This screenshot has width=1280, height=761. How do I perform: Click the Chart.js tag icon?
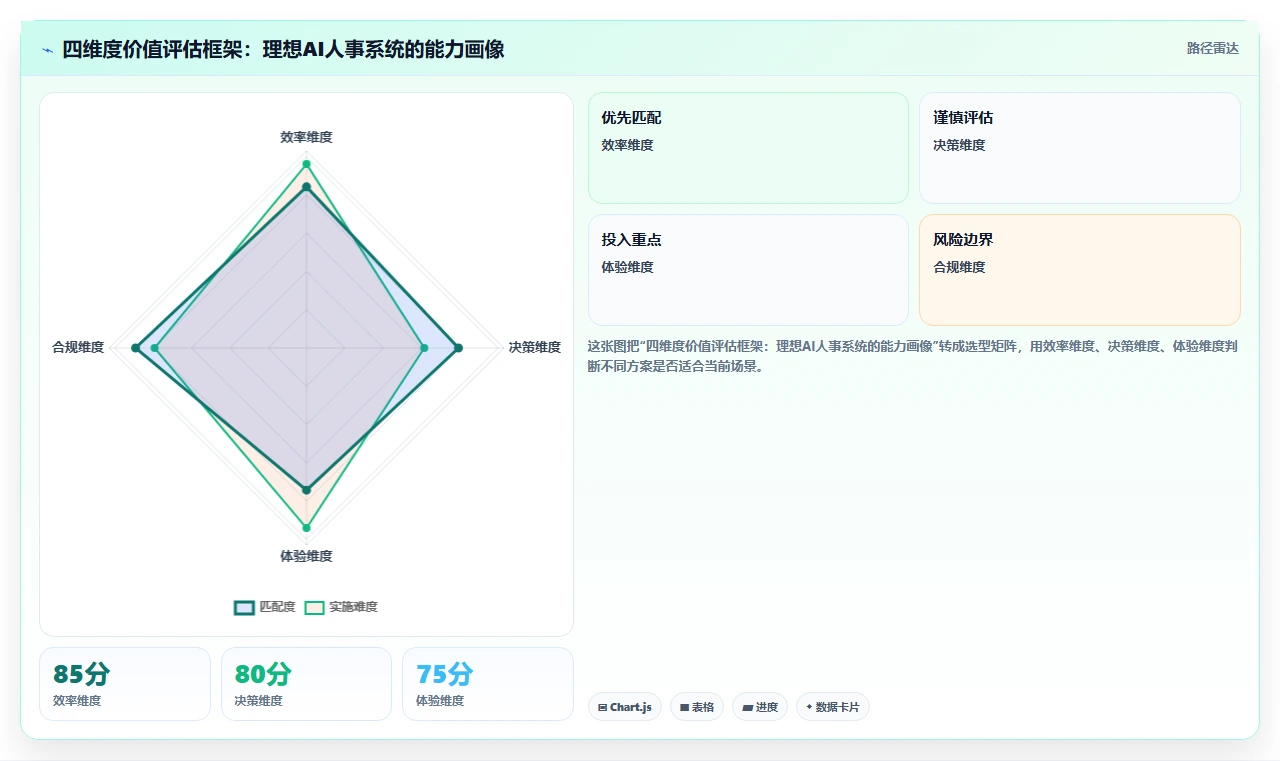602,707
